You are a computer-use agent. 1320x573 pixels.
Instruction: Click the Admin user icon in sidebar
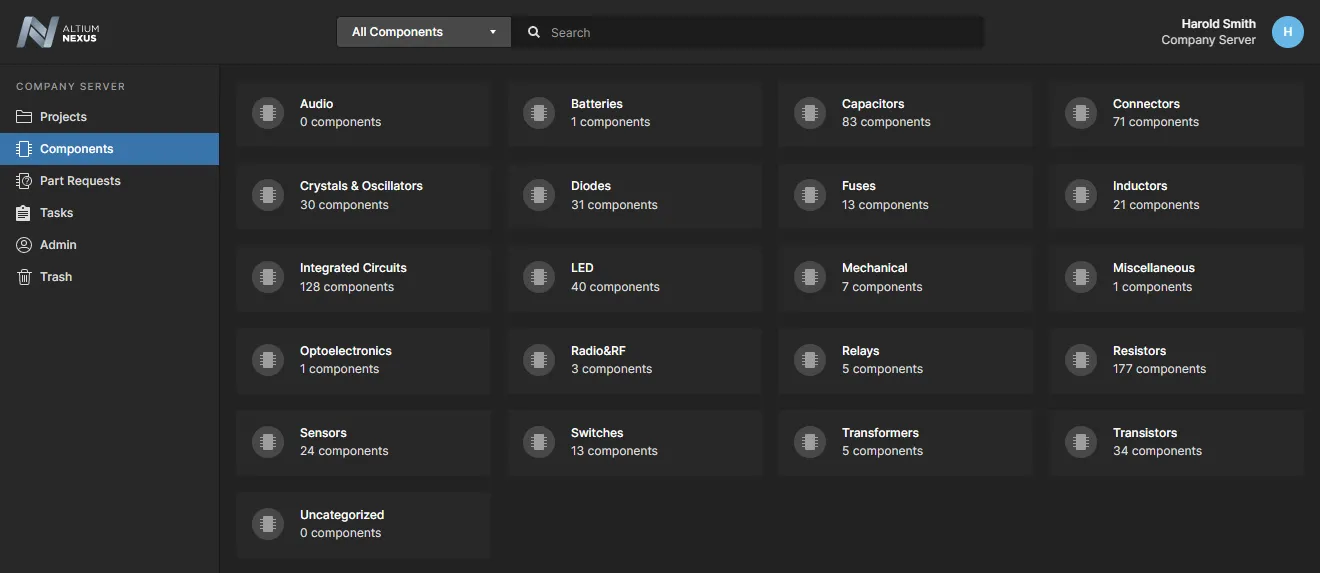coord(24,245)
